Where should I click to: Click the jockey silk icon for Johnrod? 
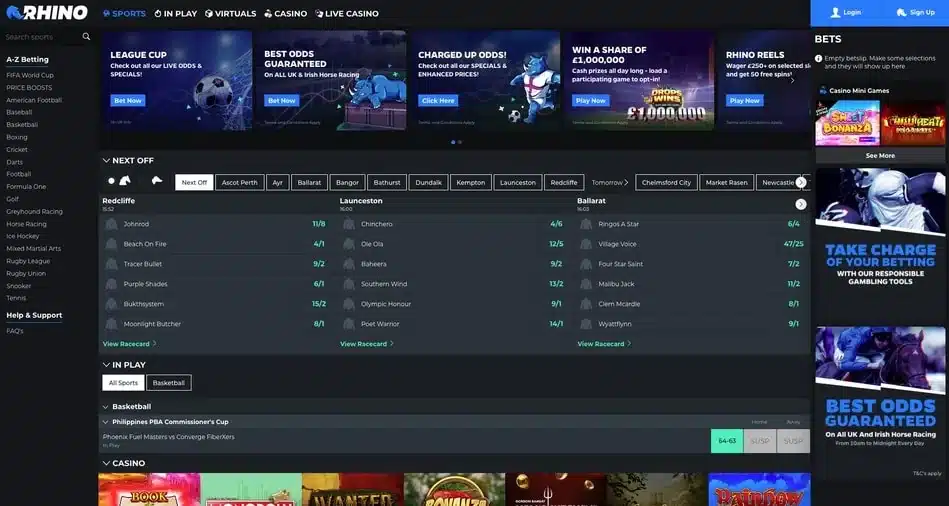pos(111,224)
